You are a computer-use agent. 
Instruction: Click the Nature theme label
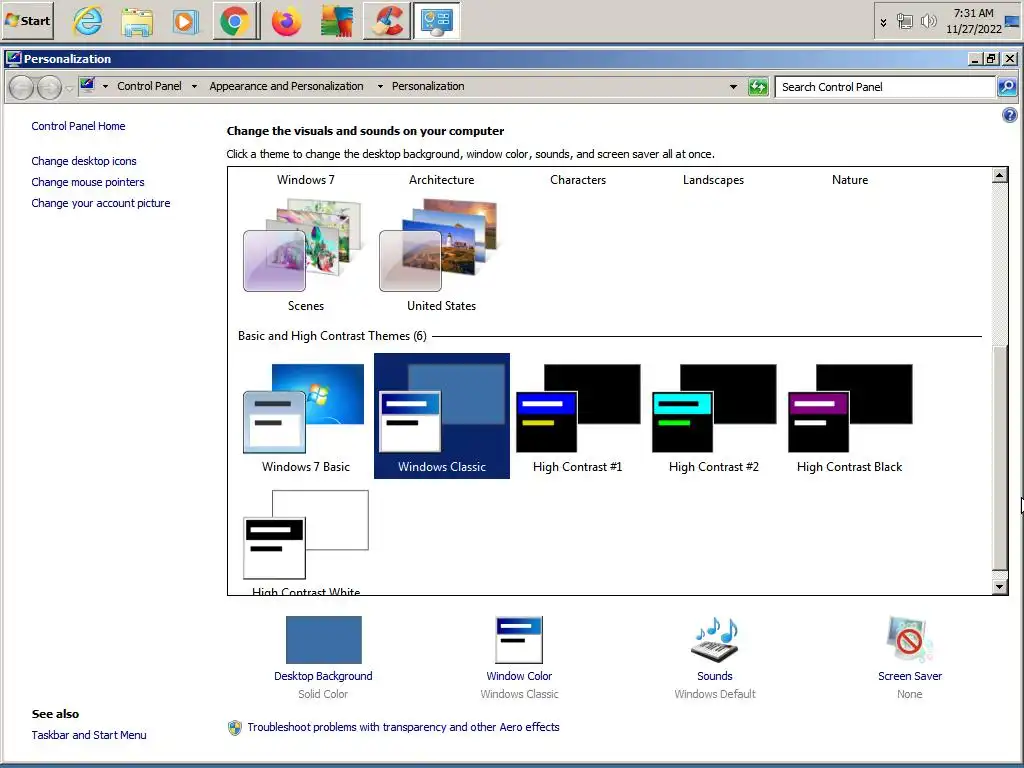850,180
